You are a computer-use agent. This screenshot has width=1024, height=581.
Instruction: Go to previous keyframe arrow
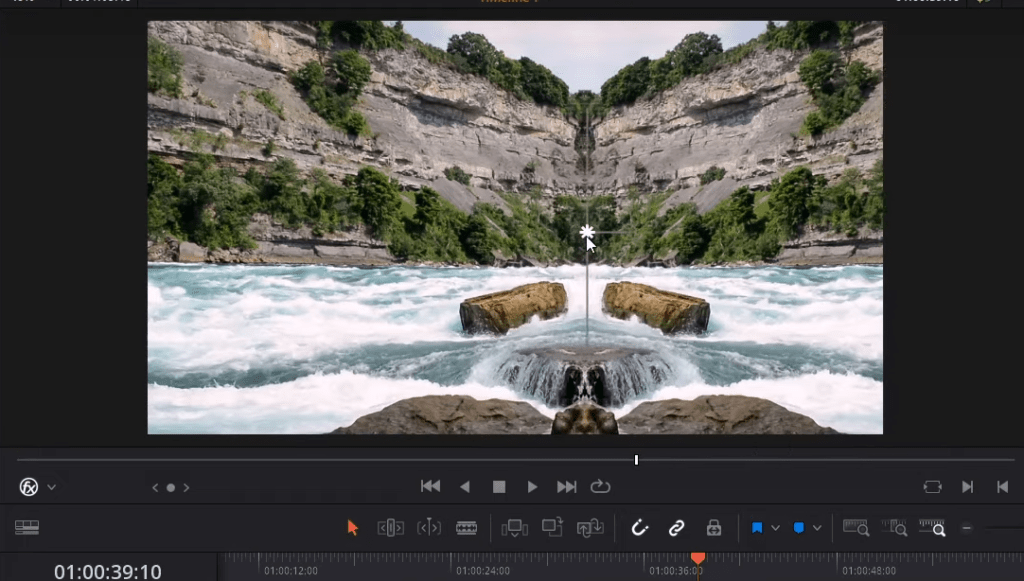point(155,488)
